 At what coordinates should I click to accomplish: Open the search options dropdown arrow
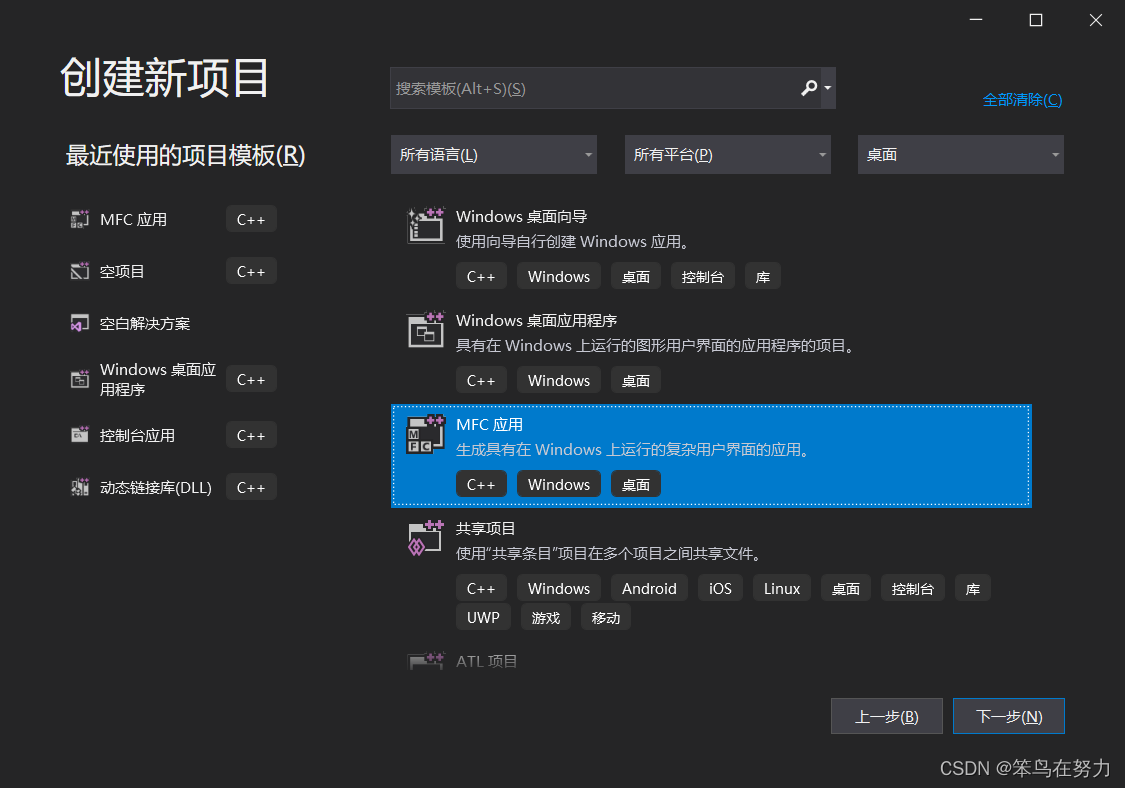pyautogui.click(x=828, y=88)
